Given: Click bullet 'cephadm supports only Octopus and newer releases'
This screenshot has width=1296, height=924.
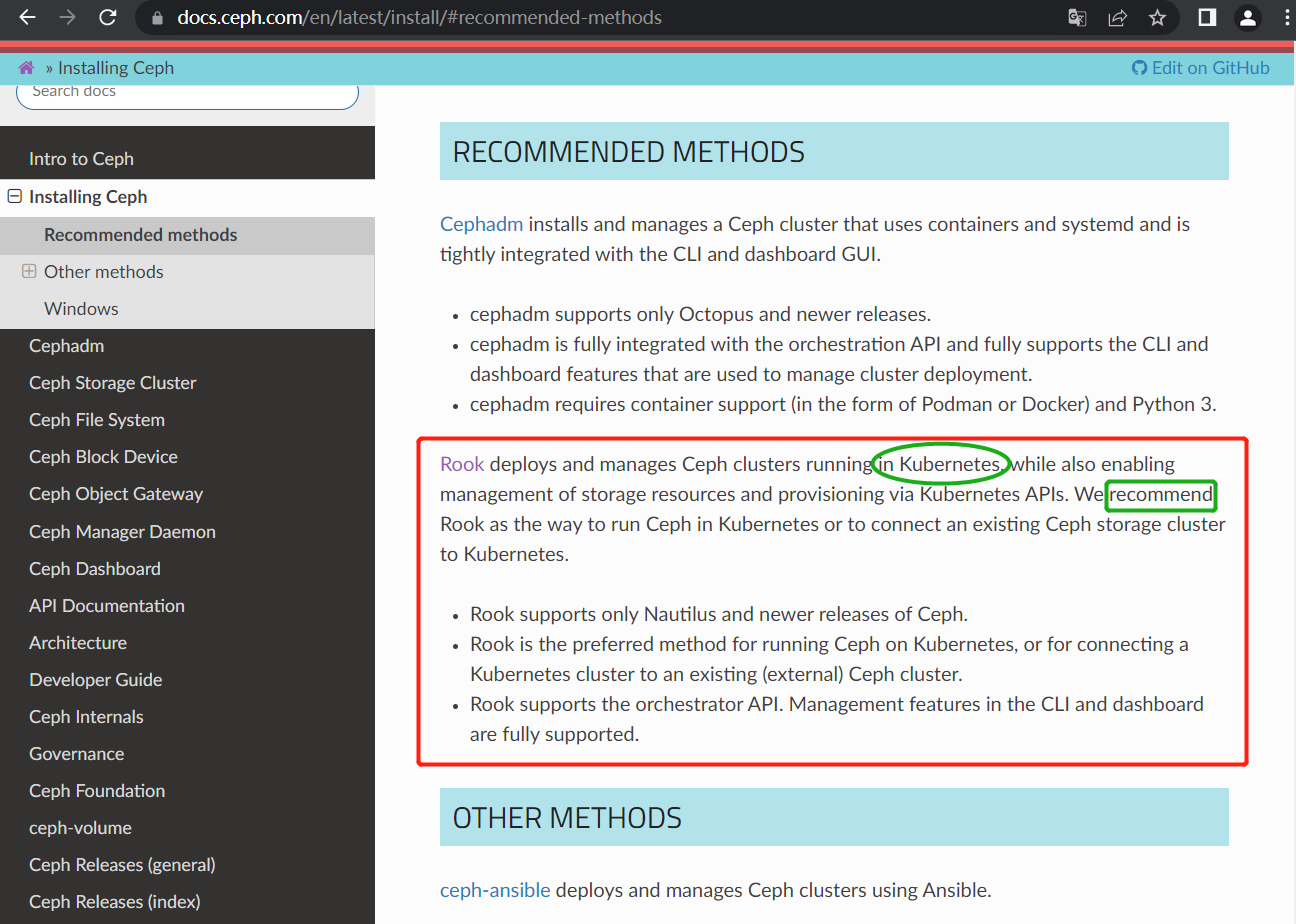Looking at the screenshot, I should [x=700, y=314].
